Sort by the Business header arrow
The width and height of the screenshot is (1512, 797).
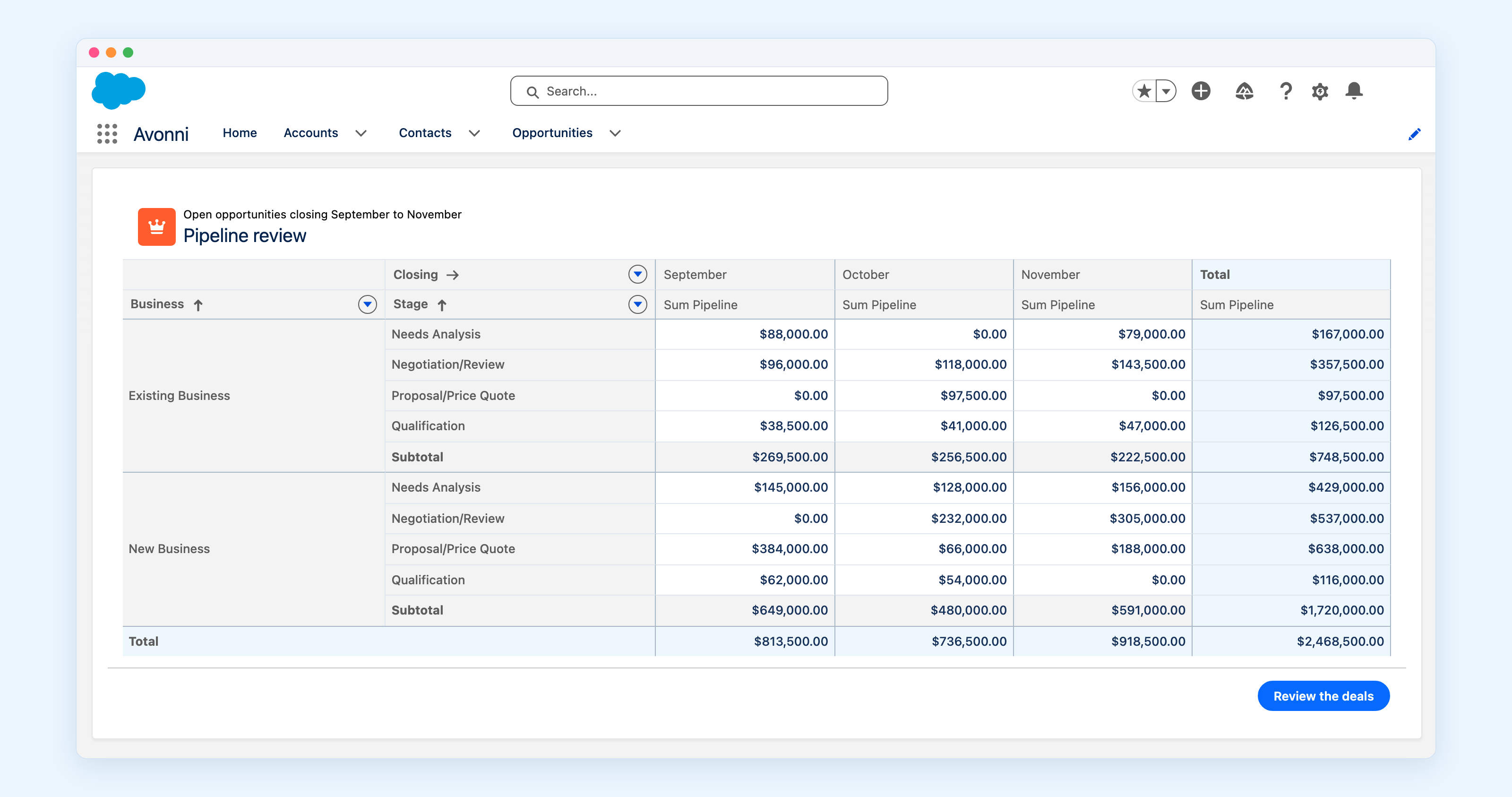pyautogui.click(x=198, y=305)
